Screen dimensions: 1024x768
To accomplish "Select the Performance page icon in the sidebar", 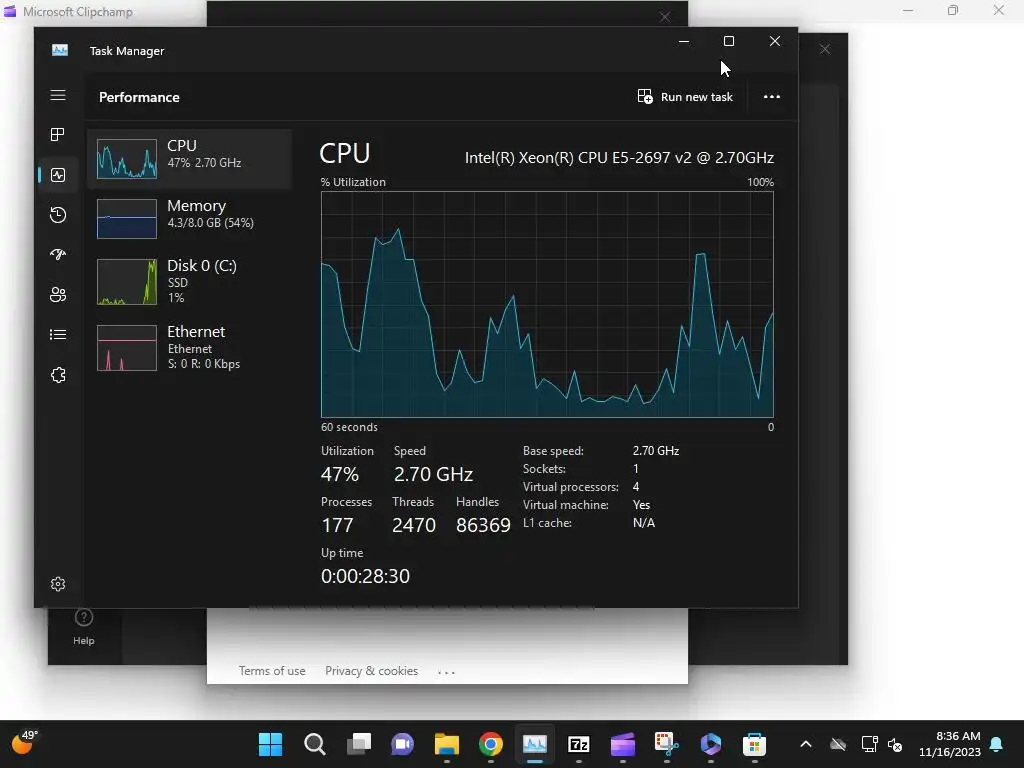I will pyautogui.click(x=58, y=175).
